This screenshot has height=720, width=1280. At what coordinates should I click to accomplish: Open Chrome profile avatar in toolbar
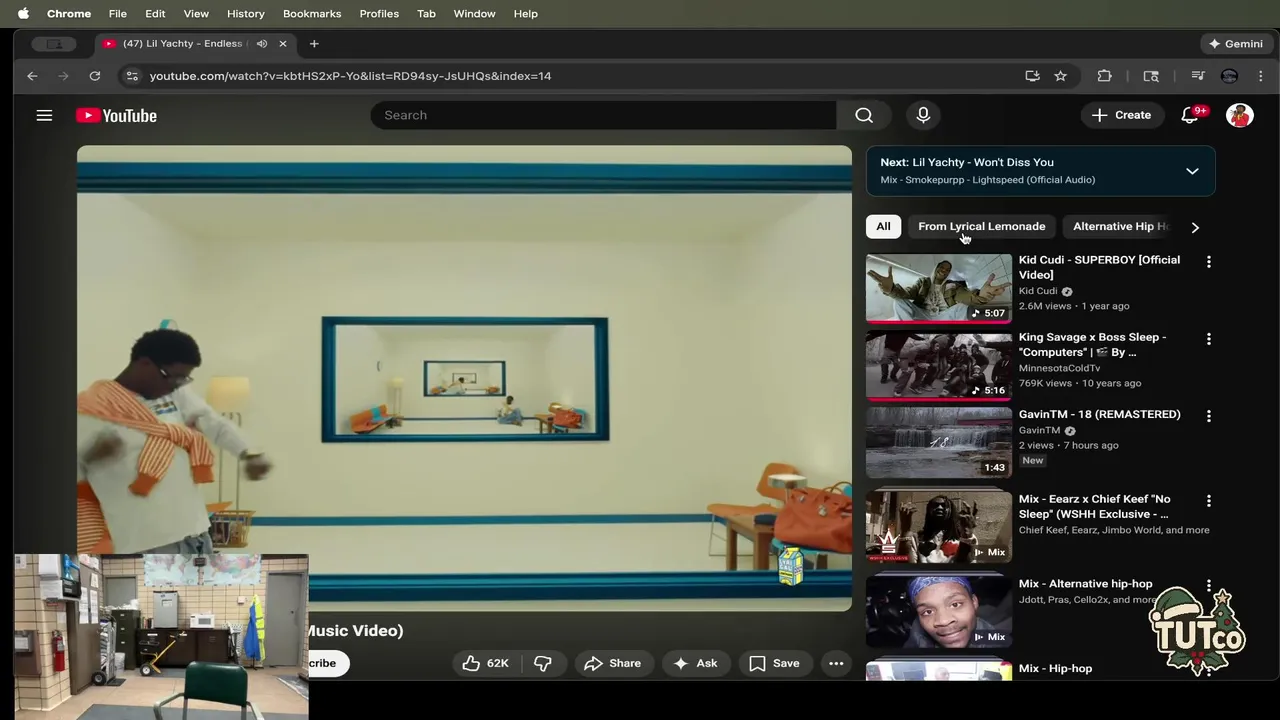pyautogui.click(x=1229, y=76)
